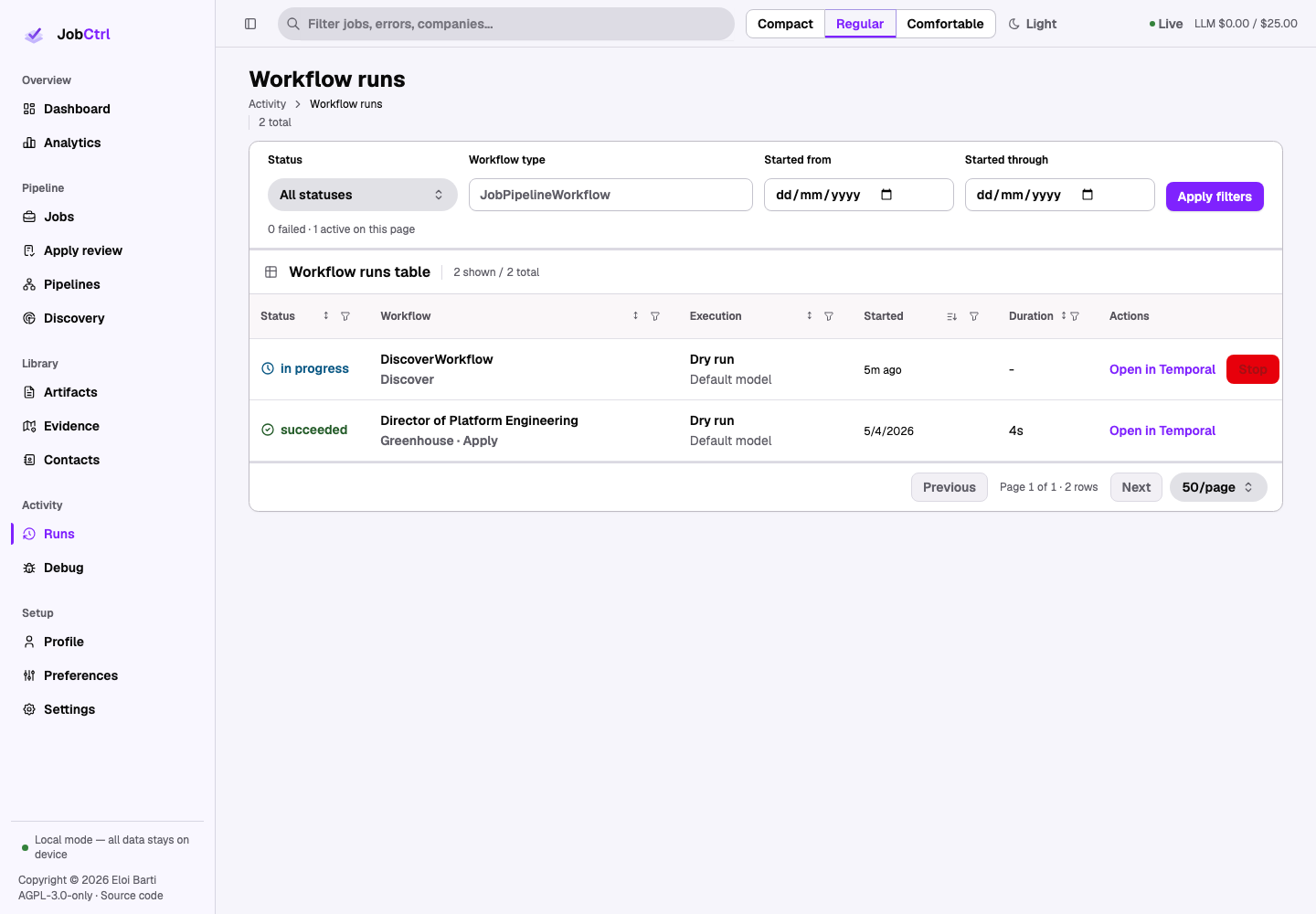The image size is (1316, 914).
Task: Click the Evidence map icon
Action: [x=29, y=426]
